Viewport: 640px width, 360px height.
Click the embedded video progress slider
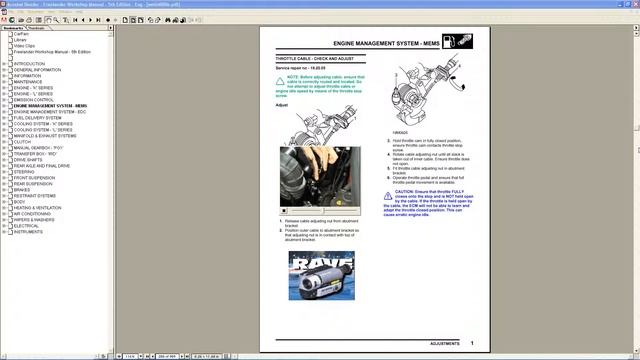click(325, 211)
